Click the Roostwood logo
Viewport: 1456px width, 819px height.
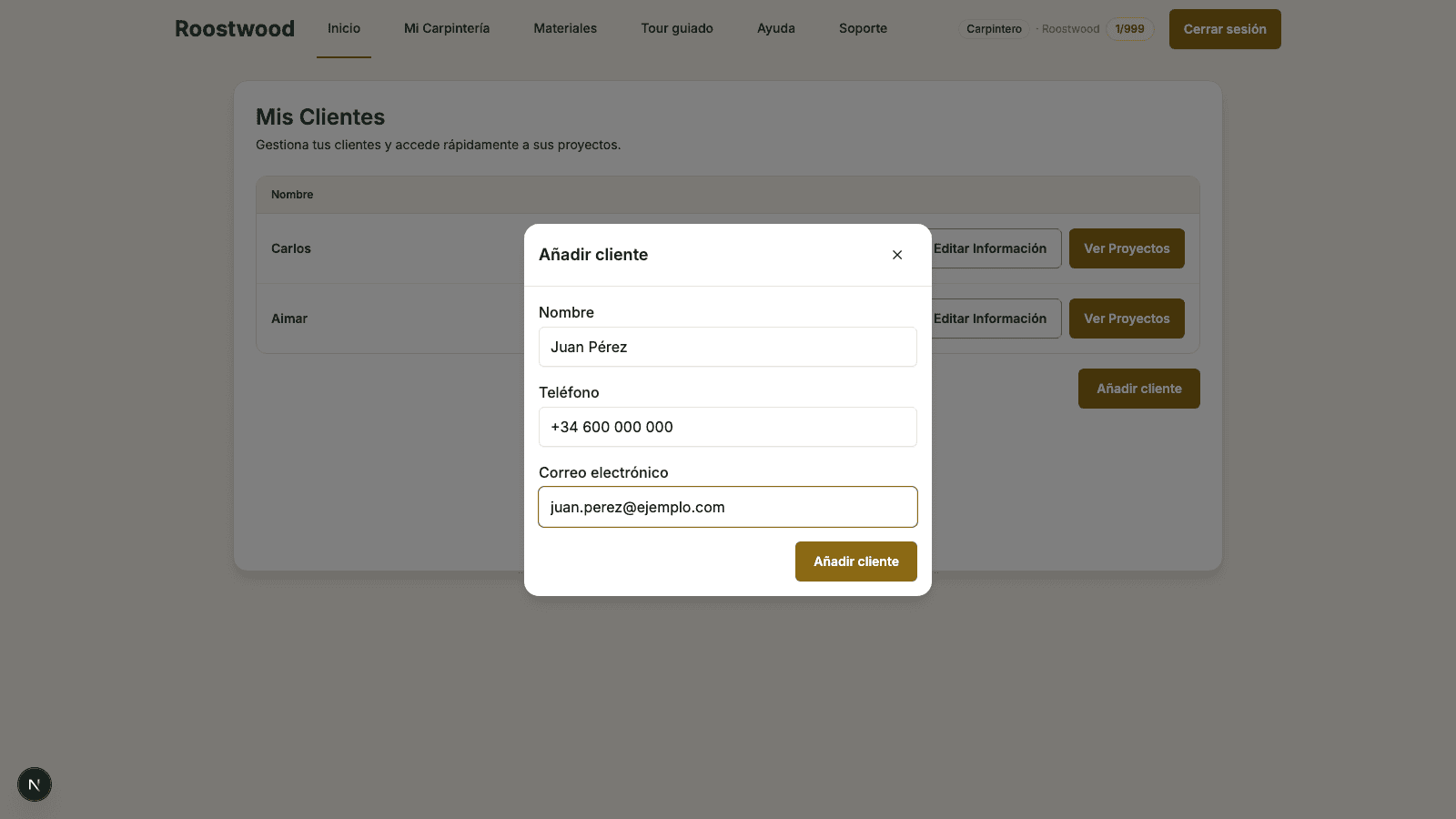pos(235,28)
